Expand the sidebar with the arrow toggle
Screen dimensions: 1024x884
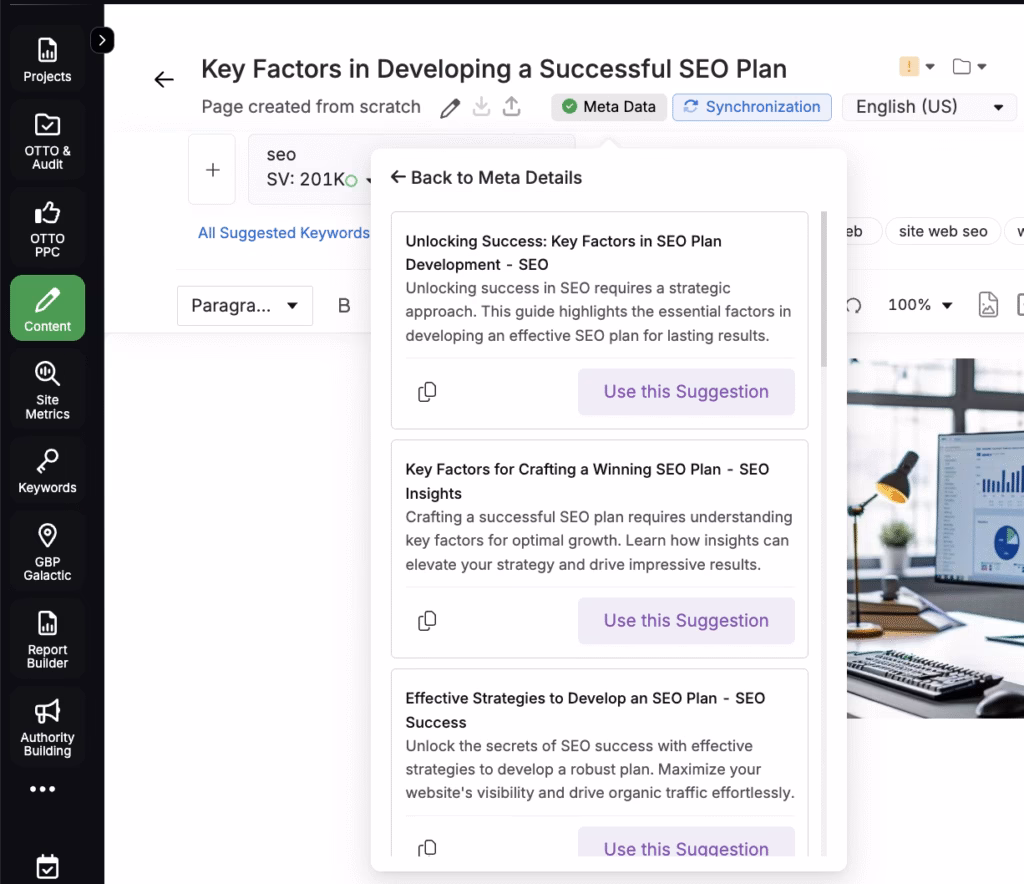pyautogui.click(x=102, y=40)
